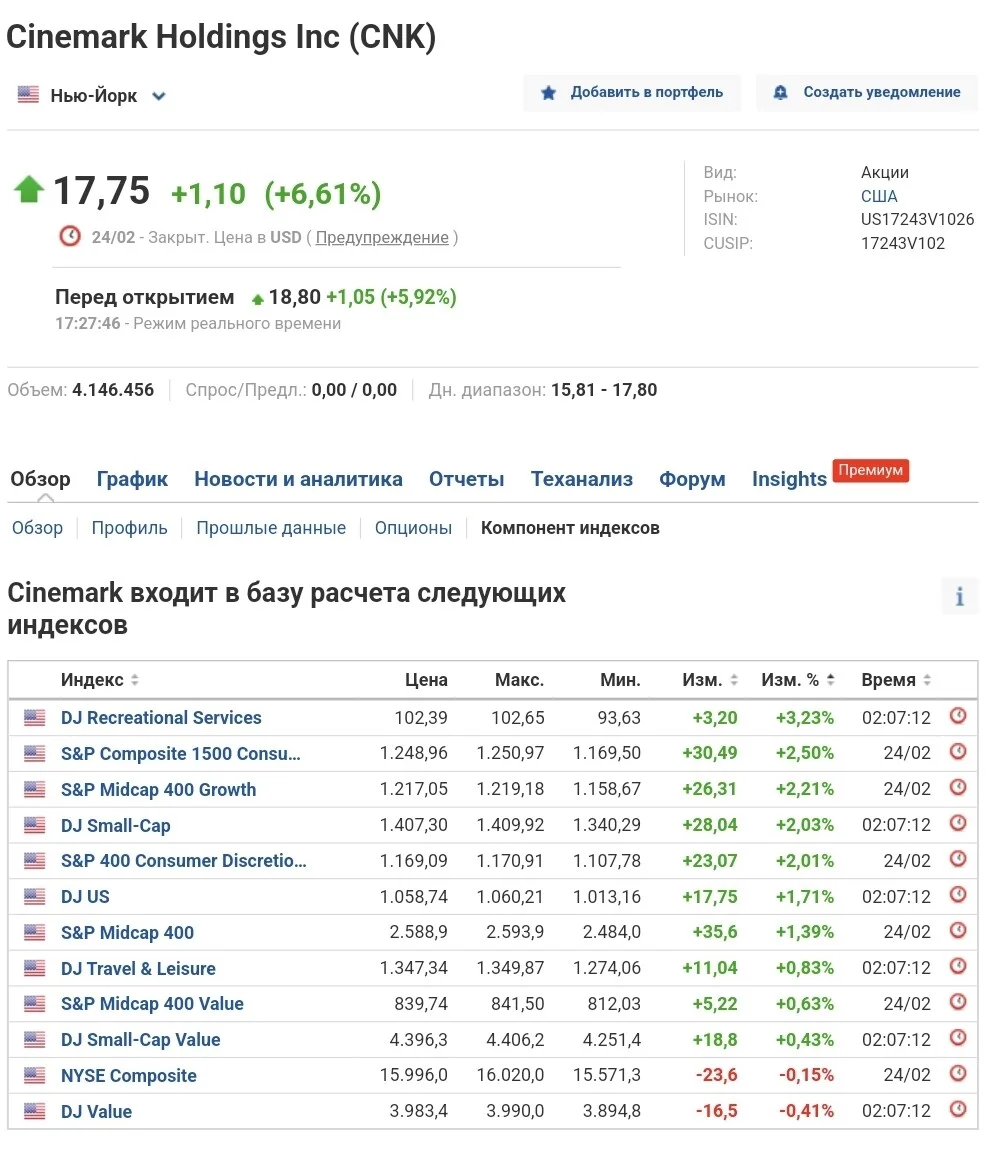Open DJ Small-Cap Value link
Viewport: 1000px width, 1158px height.
pos(140,1040)
